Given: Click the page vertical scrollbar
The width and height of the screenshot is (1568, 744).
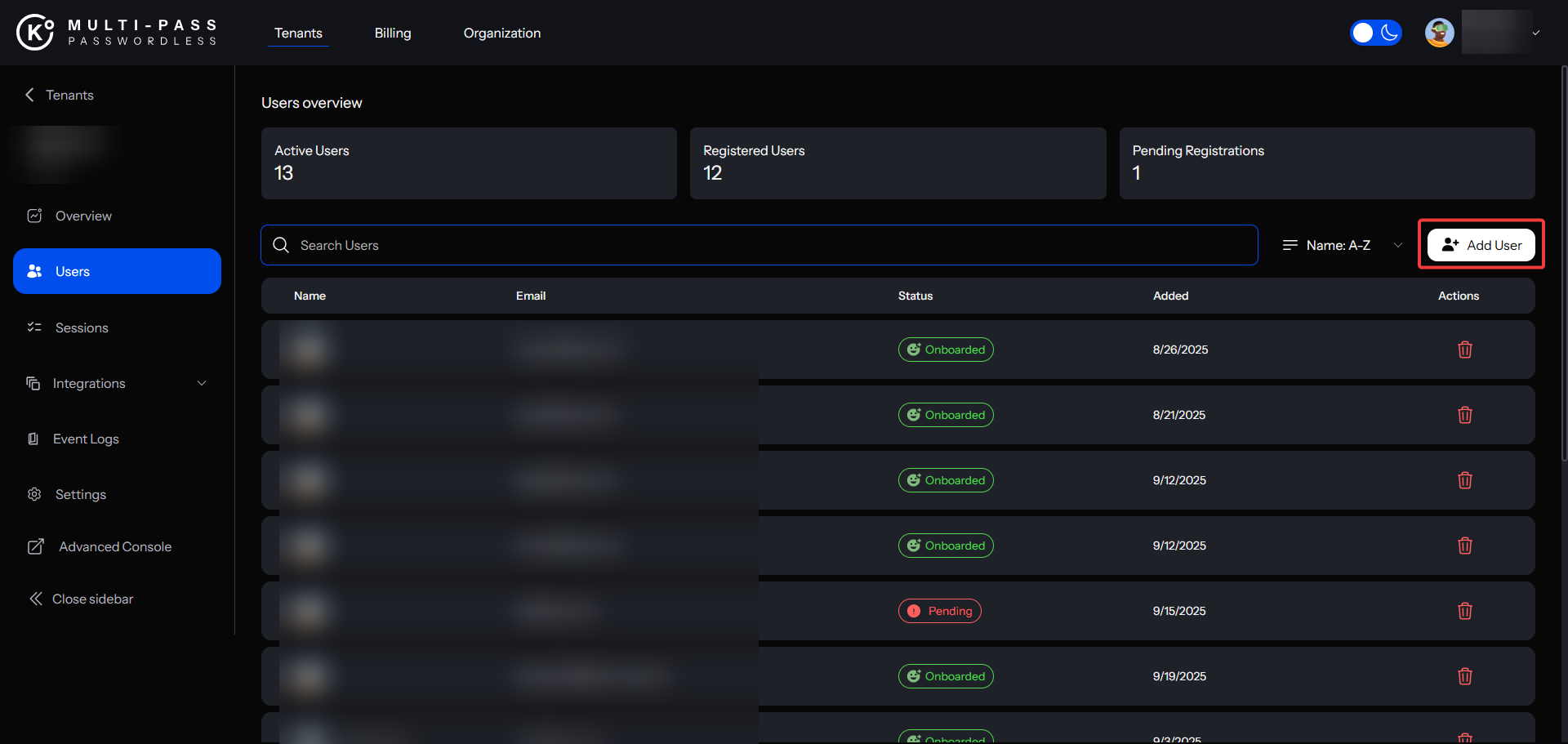Looking at the screenshot, I should click(x=1564, y=261).
